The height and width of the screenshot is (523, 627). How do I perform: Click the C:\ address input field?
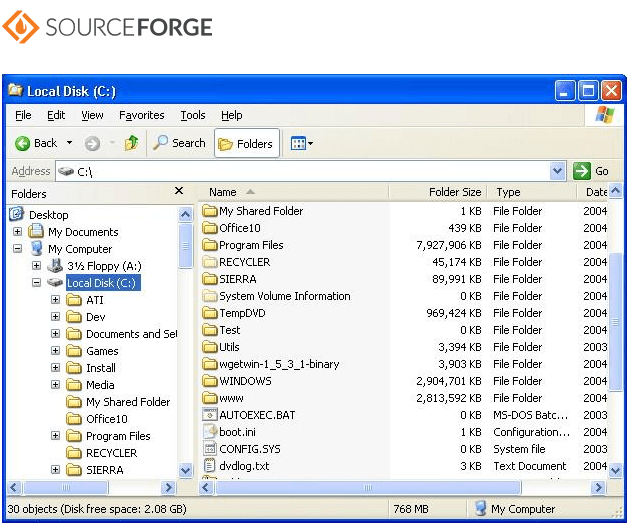(303, 171)
